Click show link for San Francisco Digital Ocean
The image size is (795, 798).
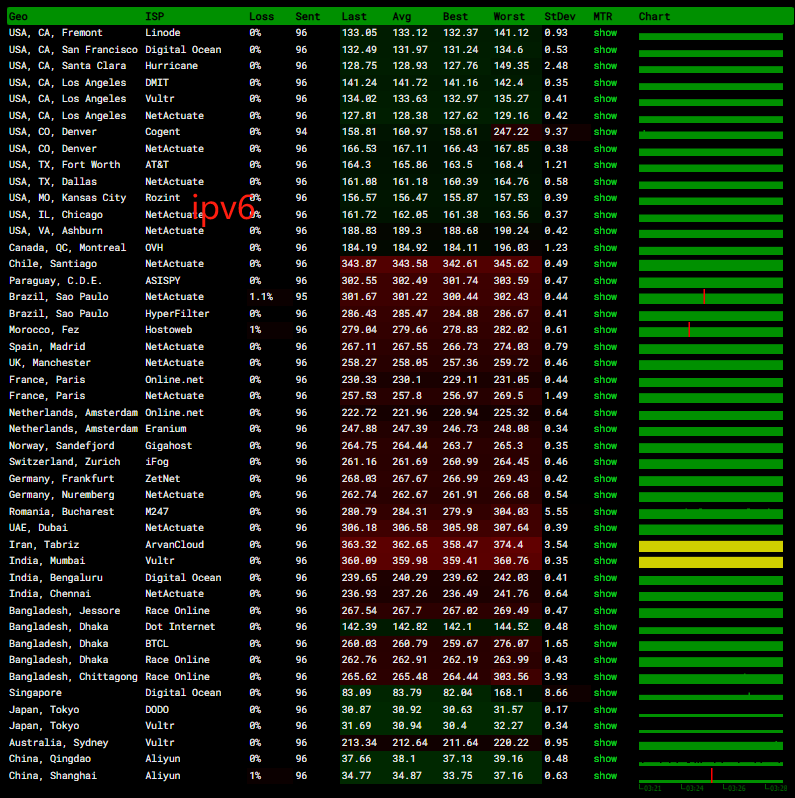click(605, 49)
